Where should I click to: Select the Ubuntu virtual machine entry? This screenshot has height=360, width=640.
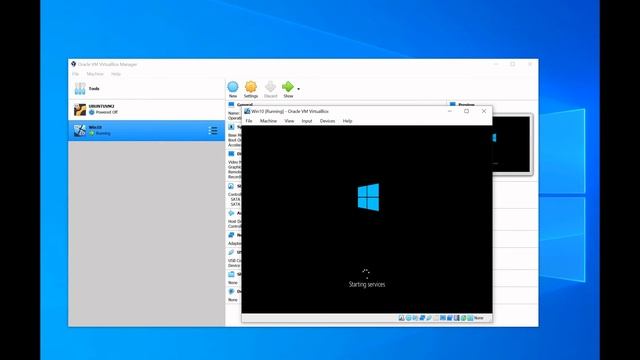(x=146, y=109)
